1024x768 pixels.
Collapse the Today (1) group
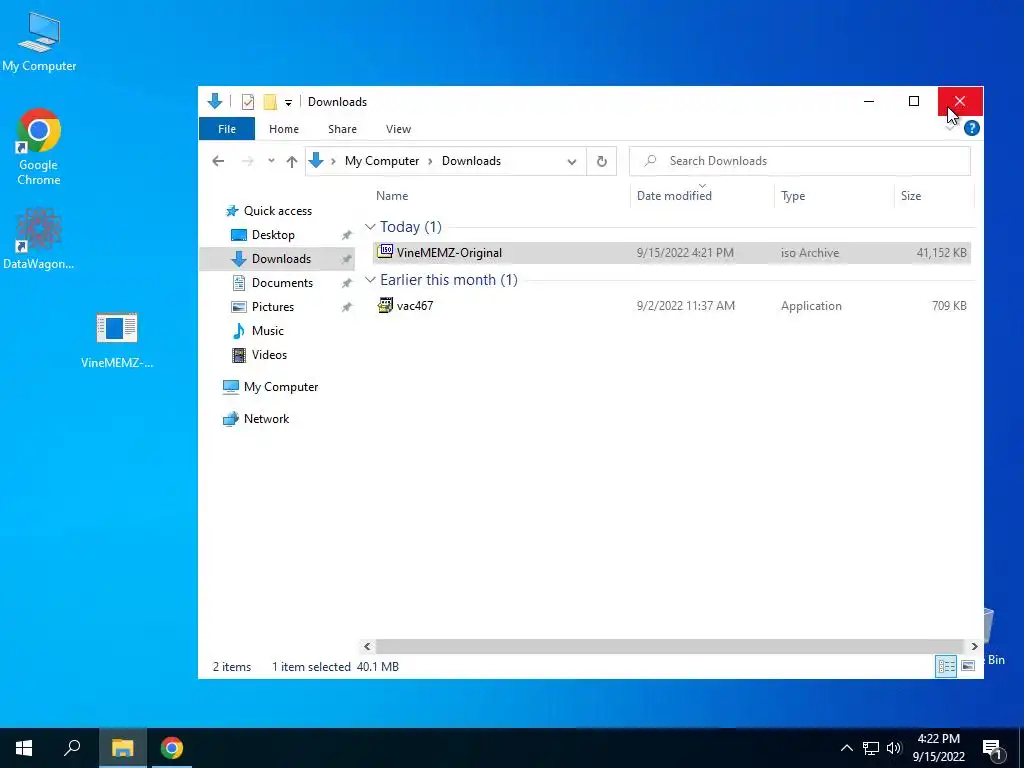coord(370,227)
